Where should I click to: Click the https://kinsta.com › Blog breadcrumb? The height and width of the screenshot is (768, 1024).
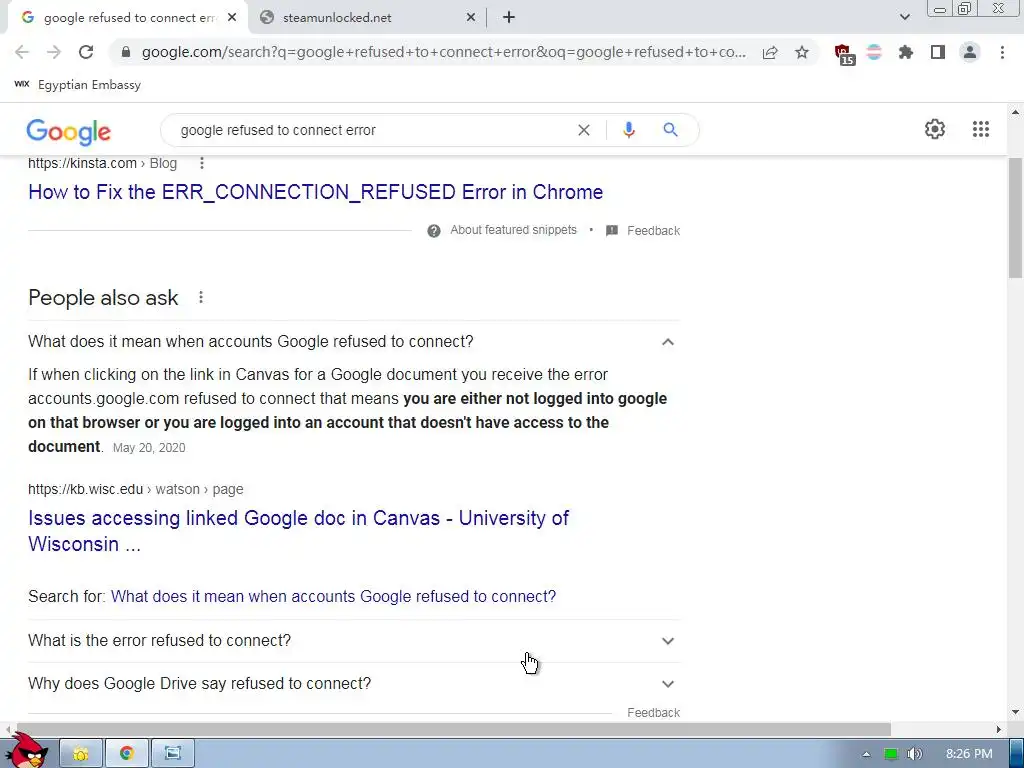pos(103,163)
